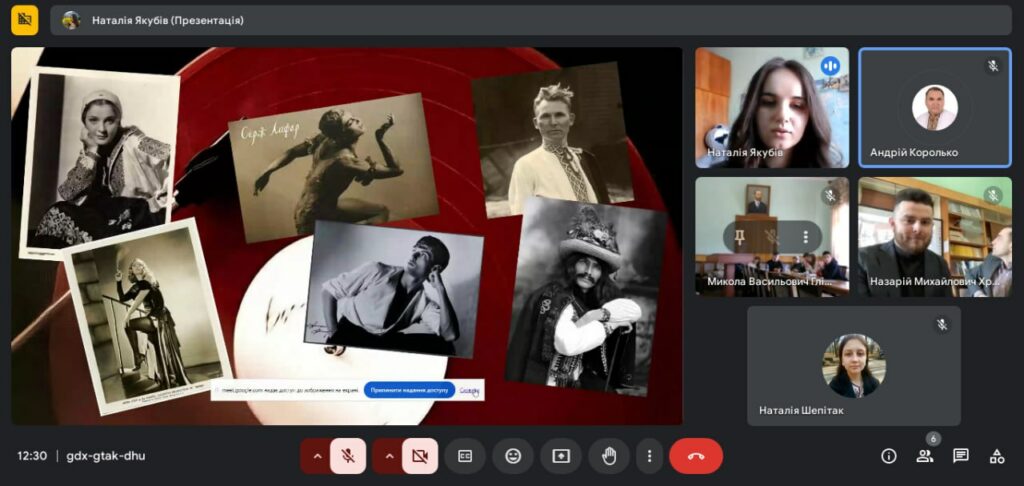Expand the audio settings arrow beside the microphone
The height and width of the screenshot is (486, 1024).
coord(317,456)
